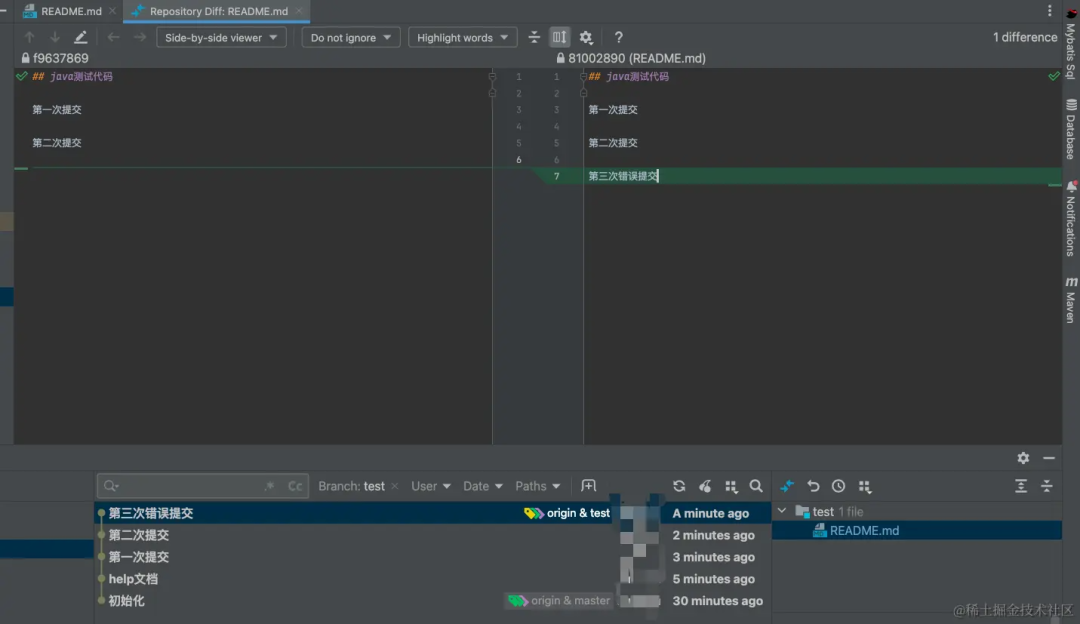Open Paths filter dropdown
This screenshot has width=1080, height=624.
pos(537,486)
